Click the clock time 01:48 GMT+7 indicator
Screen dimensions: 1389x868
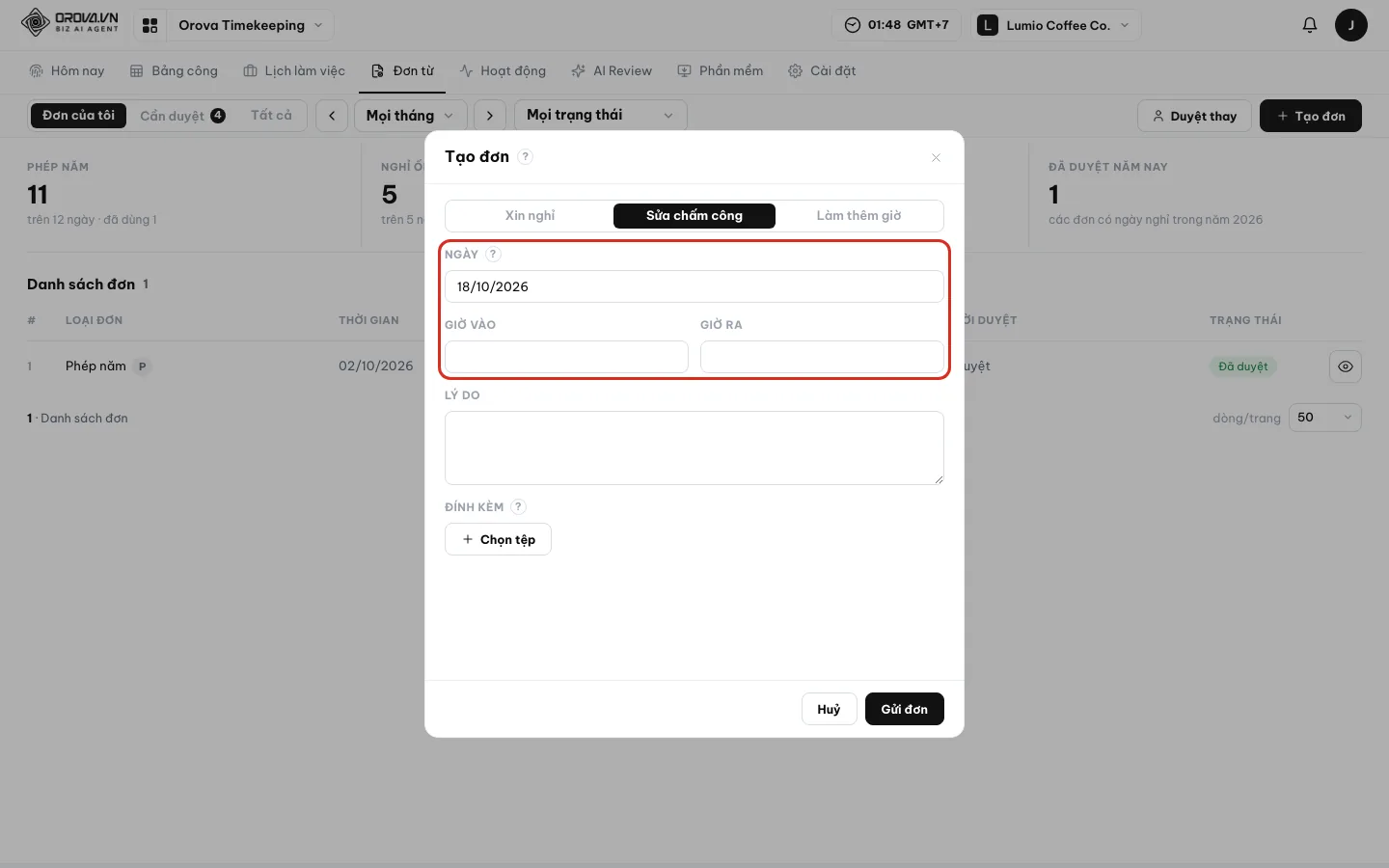click(896, 25)
